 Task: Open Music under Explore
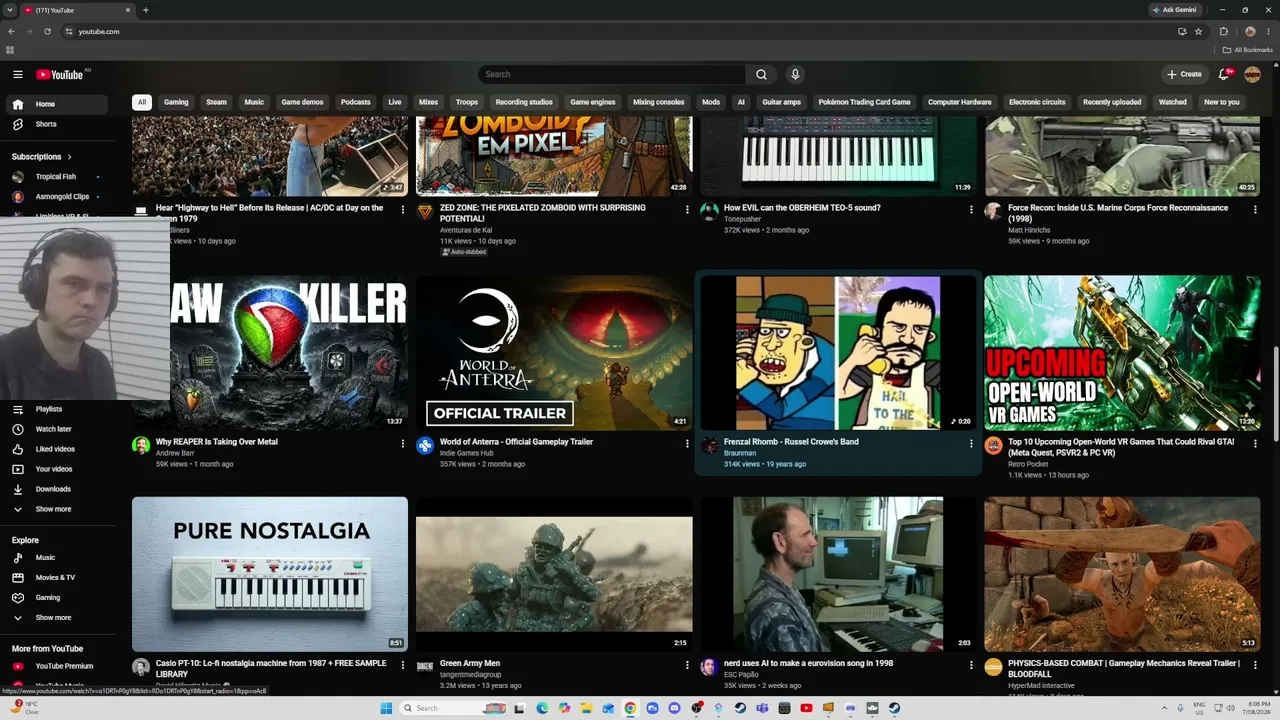pos(58,558)
